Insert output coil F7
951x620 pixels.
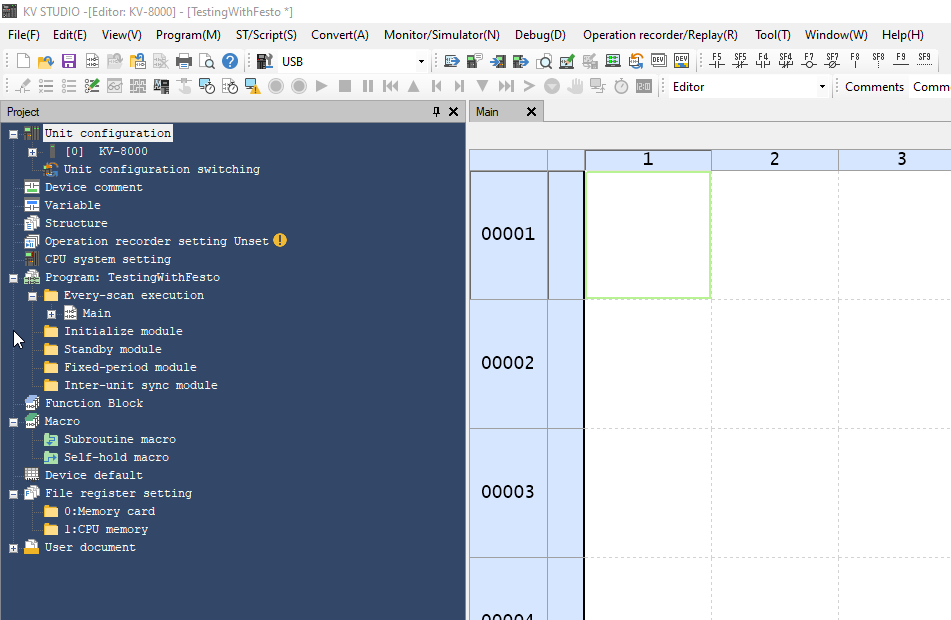pyautogui.click(x=809, y=60)
